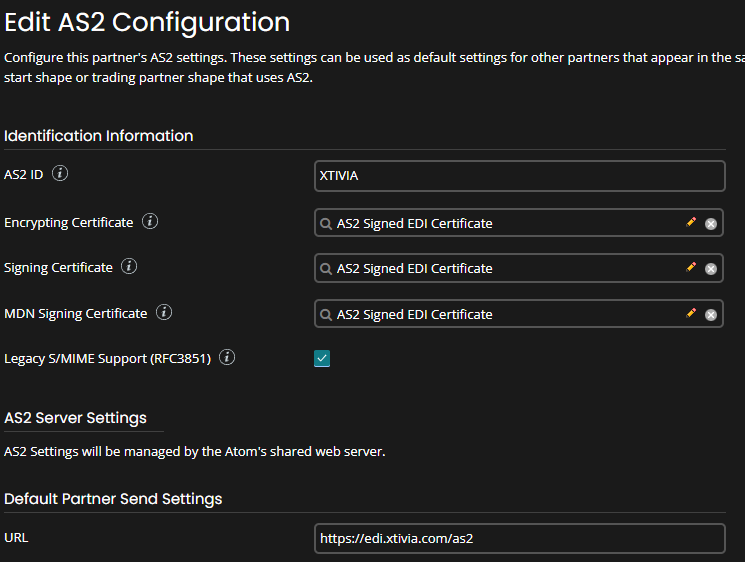View info for Legacy S/MIME Support
This screenshot has height=562, width=745.
click(x=227, y=358)
